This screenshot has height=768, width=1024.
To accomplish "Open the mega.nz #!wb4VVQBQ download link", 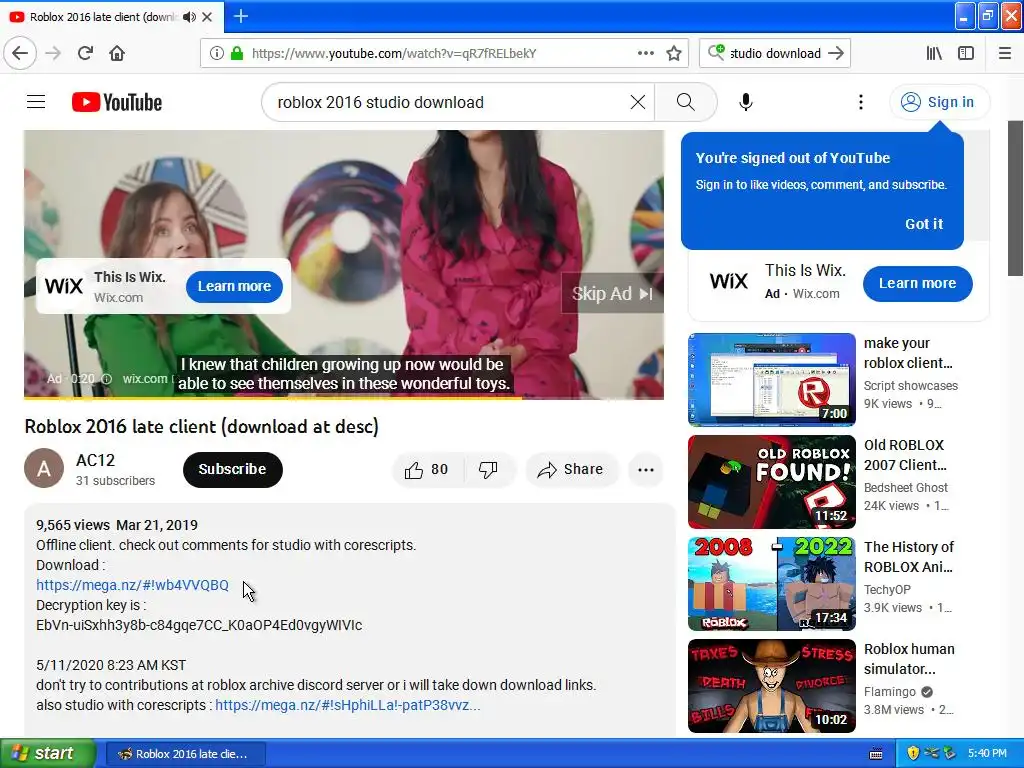I will pos(133,585).
